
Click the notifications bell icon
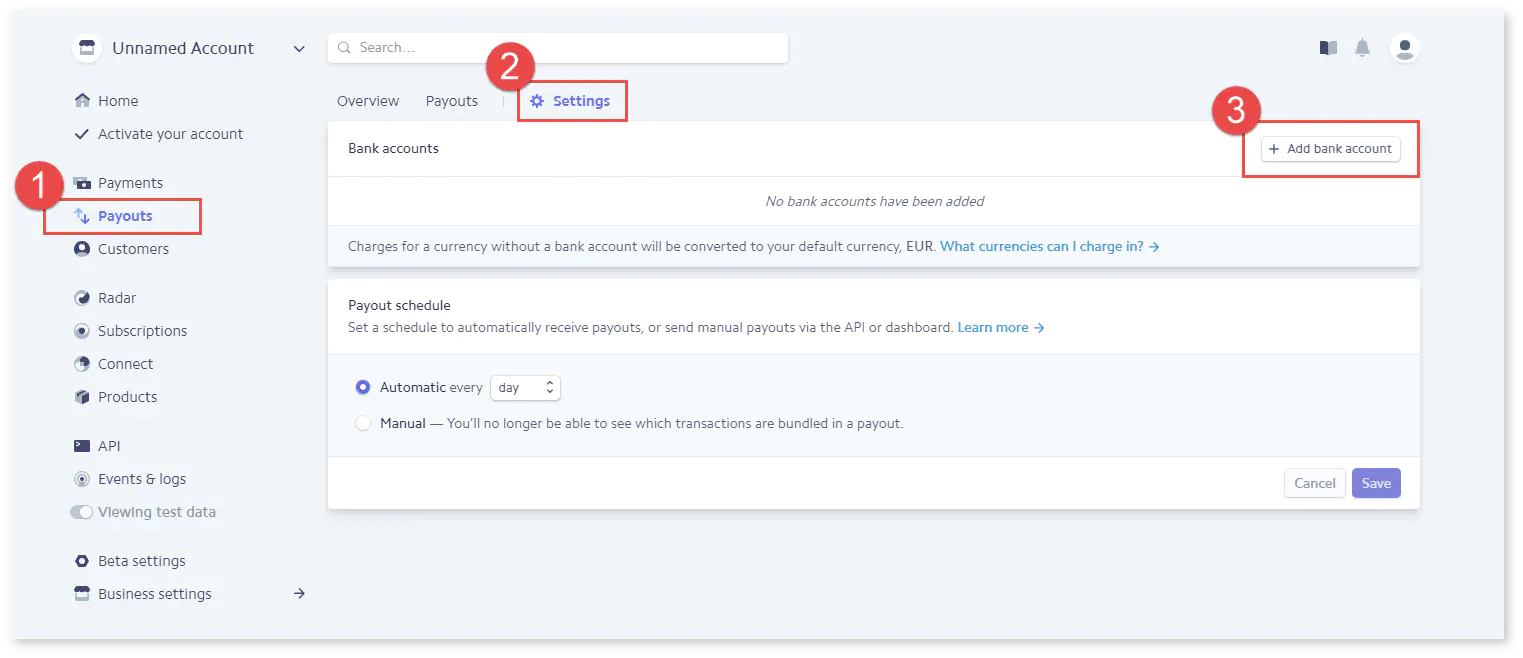click(x=1362, y=48)
